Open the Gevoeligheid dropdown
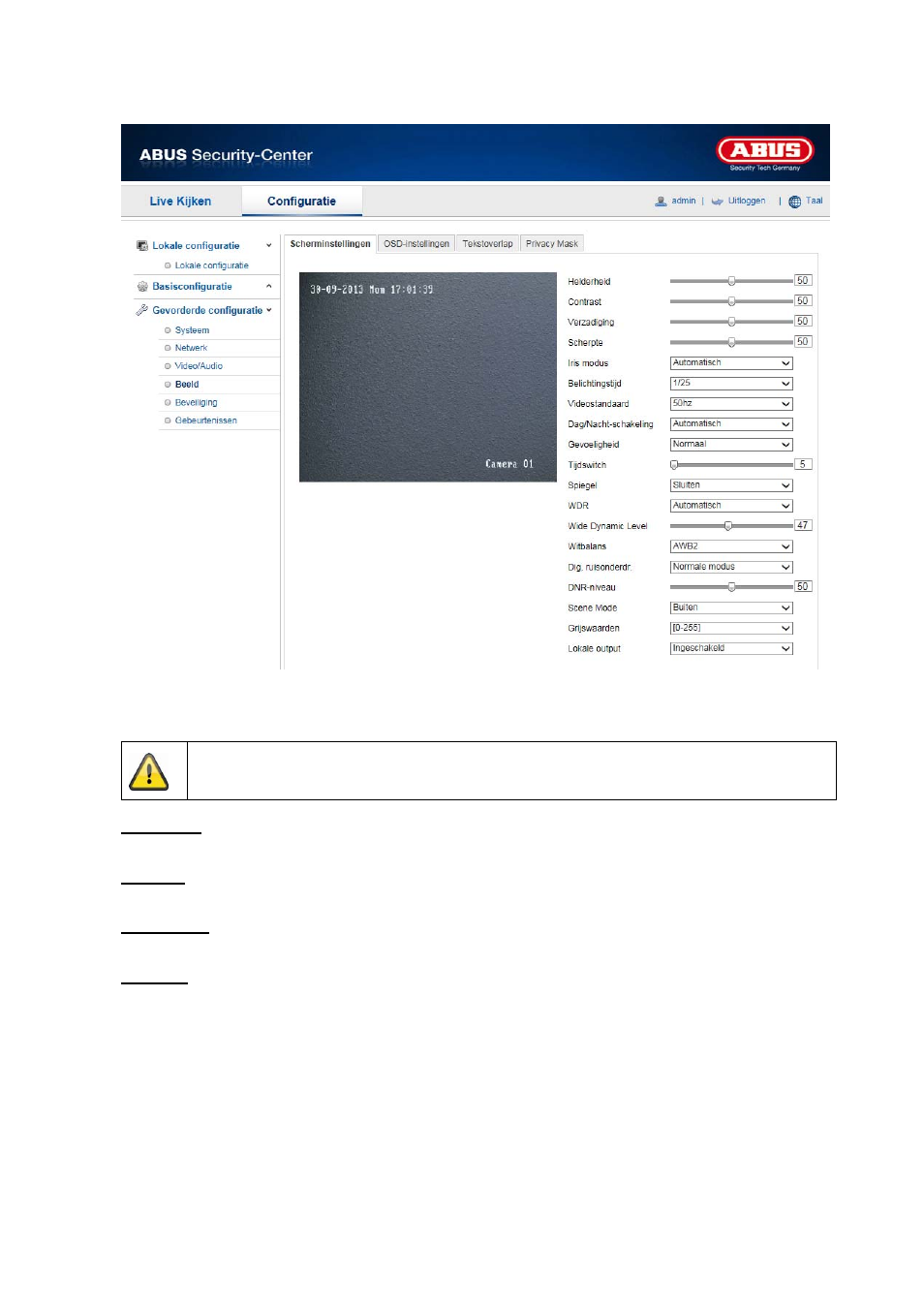Image resolution: width=924 pixels, height=1308 pixels. coord(731,445)
